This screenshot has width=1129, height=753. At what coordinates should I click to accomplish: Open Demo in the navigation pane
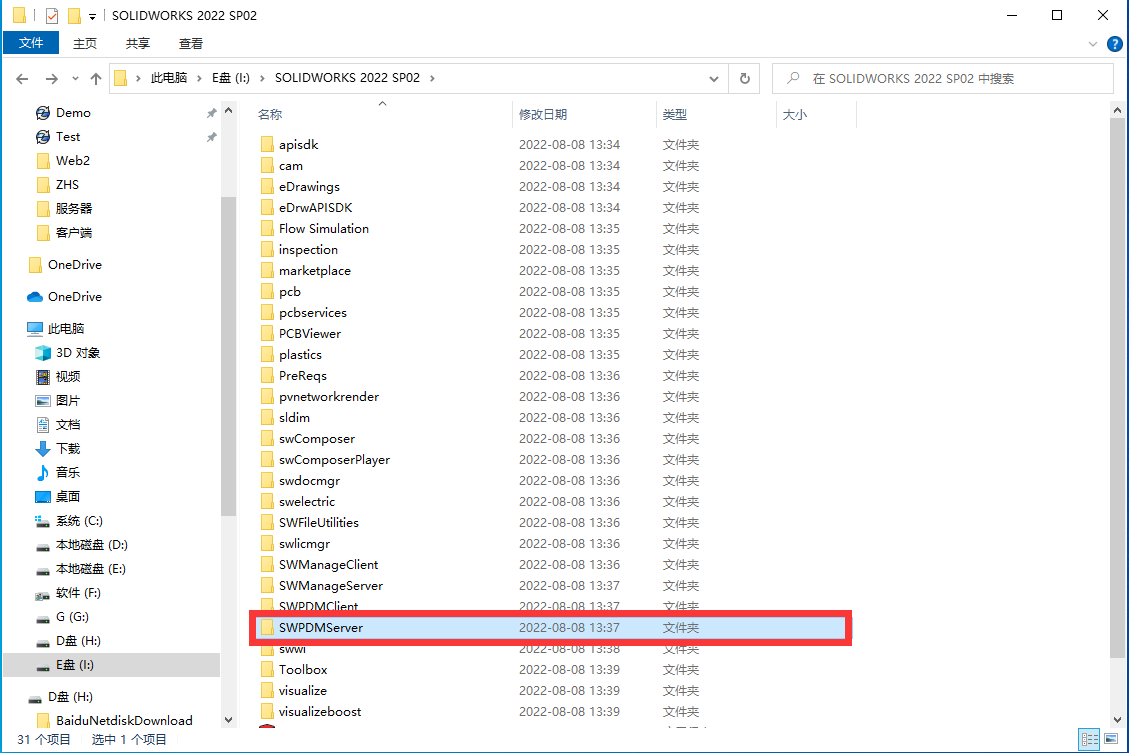[73, 113]
